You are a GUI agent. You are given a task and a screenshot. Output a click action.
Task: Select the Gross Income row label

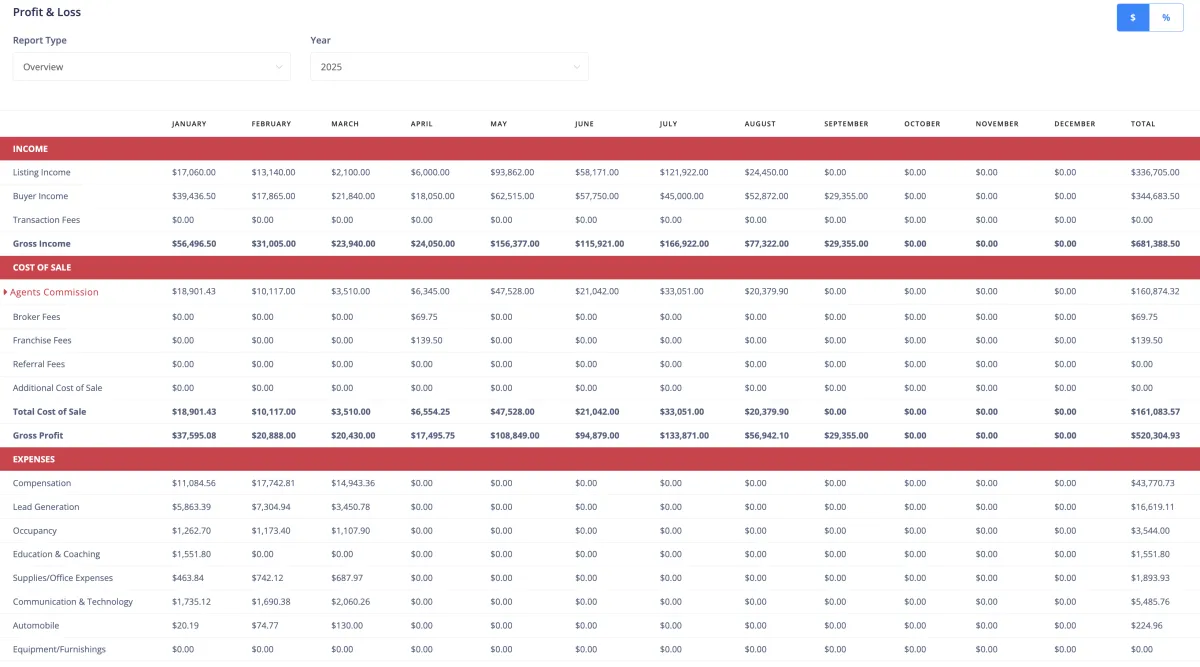coord(42,244)
